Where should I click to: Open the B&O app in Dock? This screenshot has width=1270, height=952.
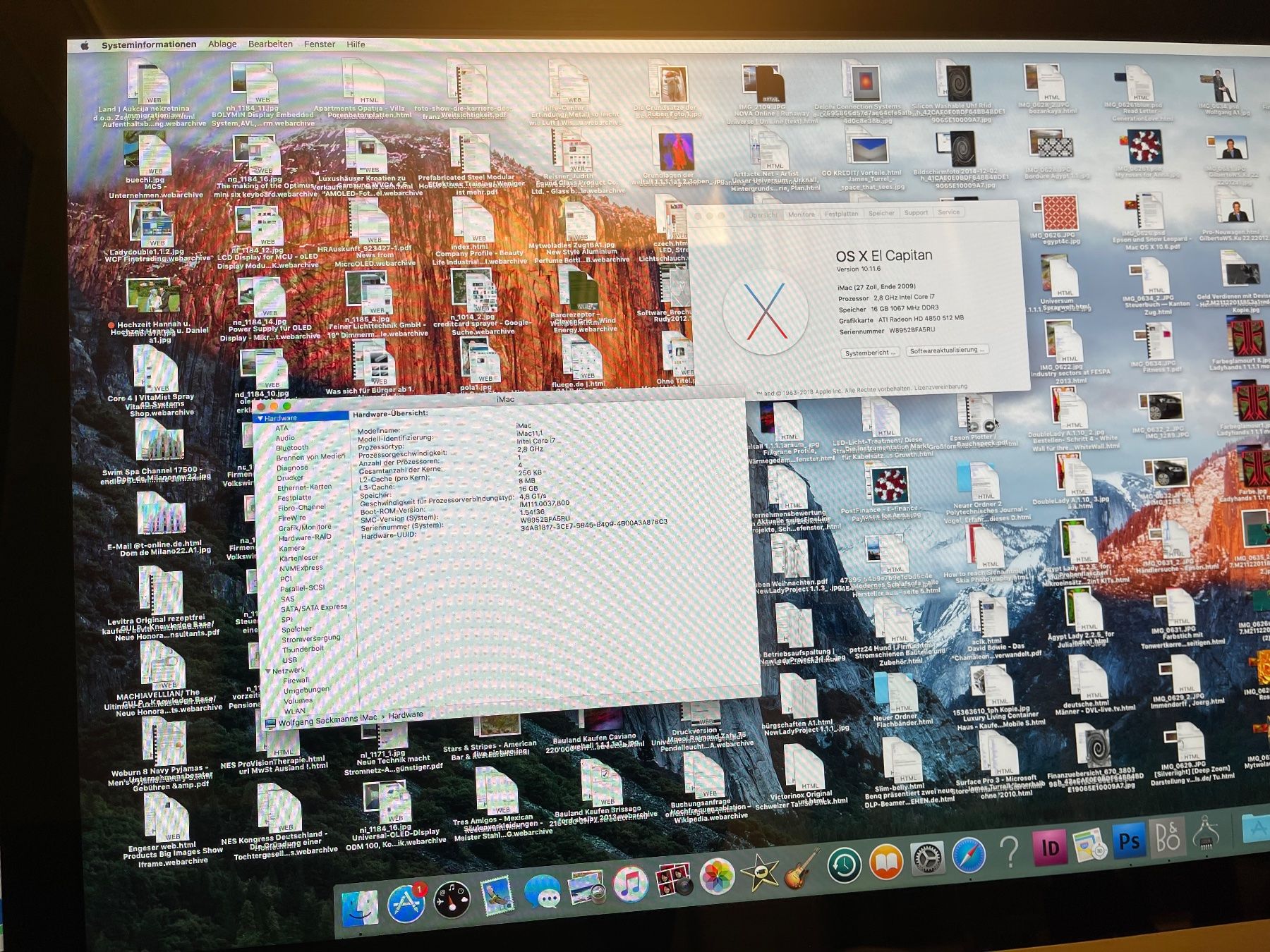[x=1168, y=838]
